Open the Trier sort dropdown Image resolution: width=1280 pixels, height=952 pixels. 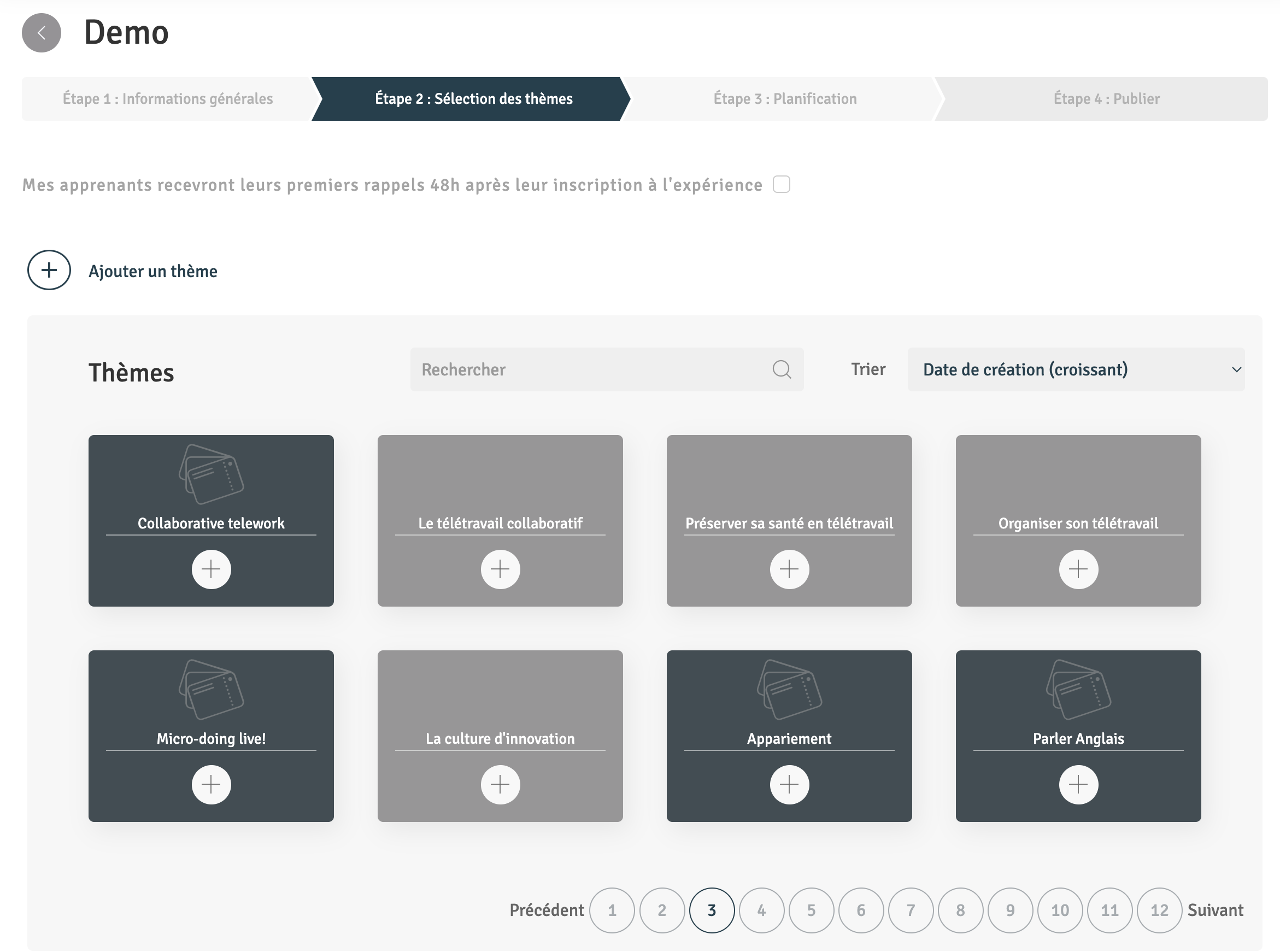click(x=1076, y=369)
